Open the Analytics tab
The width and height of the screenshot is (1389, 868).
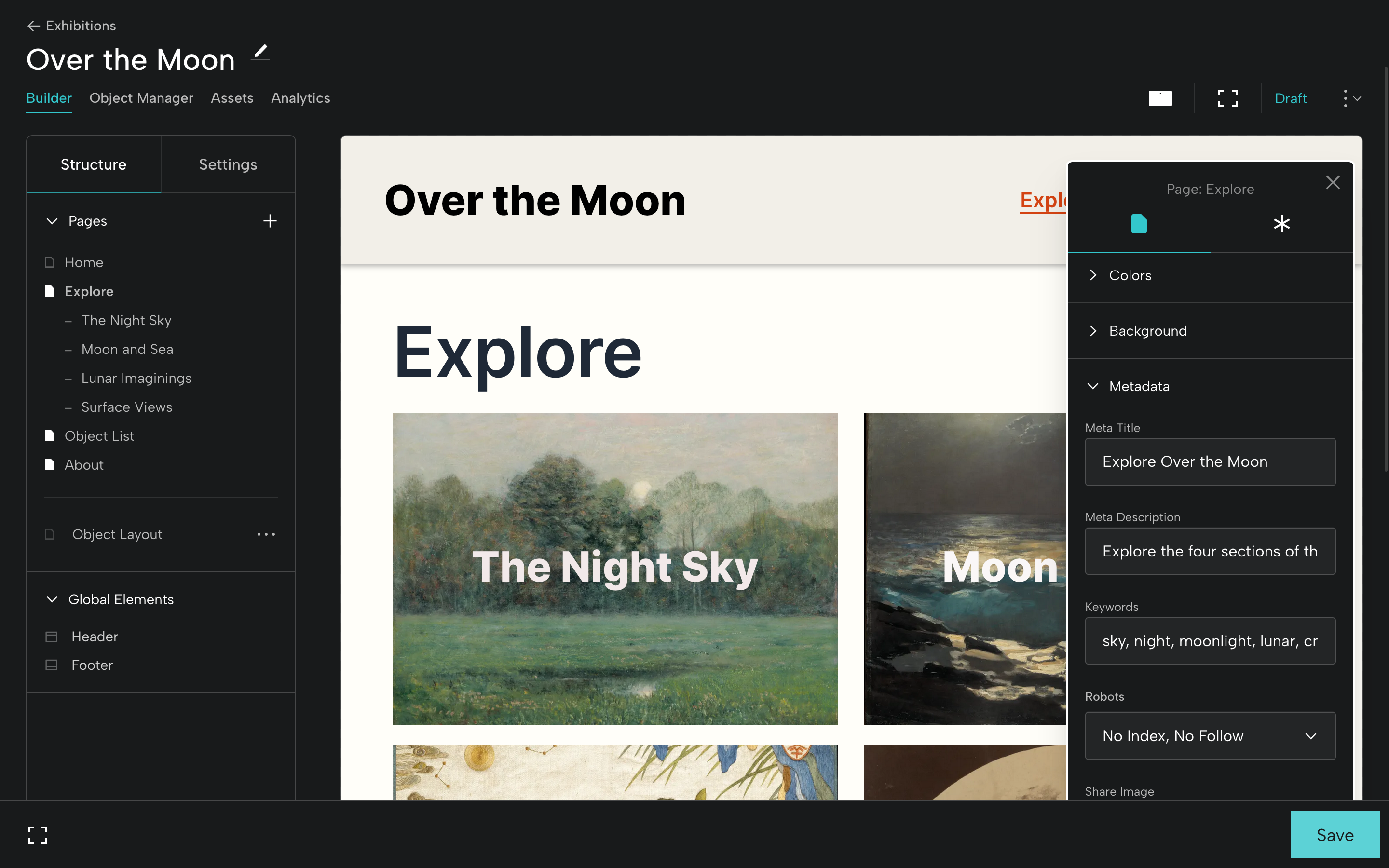click(300, 98)
